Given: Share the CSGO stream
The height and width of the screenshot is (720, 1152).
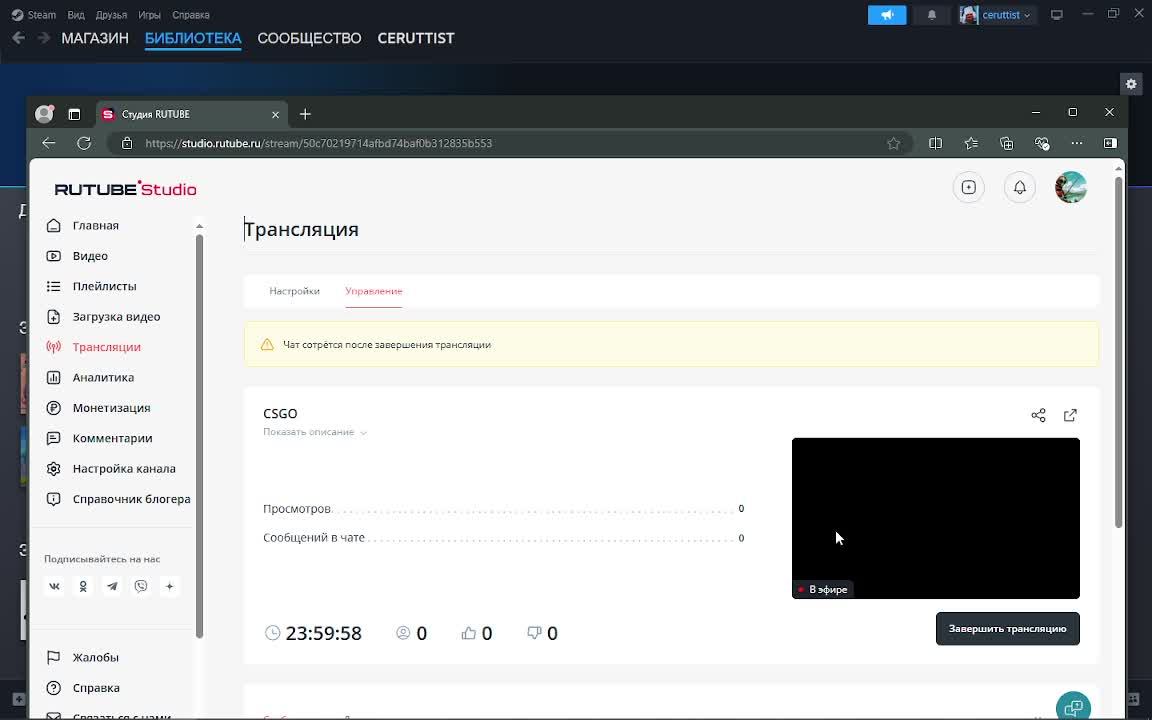Looking at the screenshot, I should [1038, 415].
